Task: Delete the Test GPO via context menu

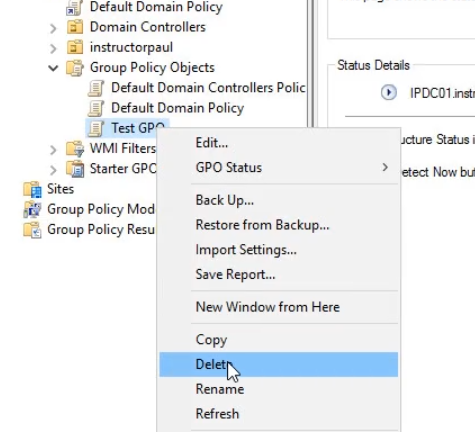Action: 278,364
